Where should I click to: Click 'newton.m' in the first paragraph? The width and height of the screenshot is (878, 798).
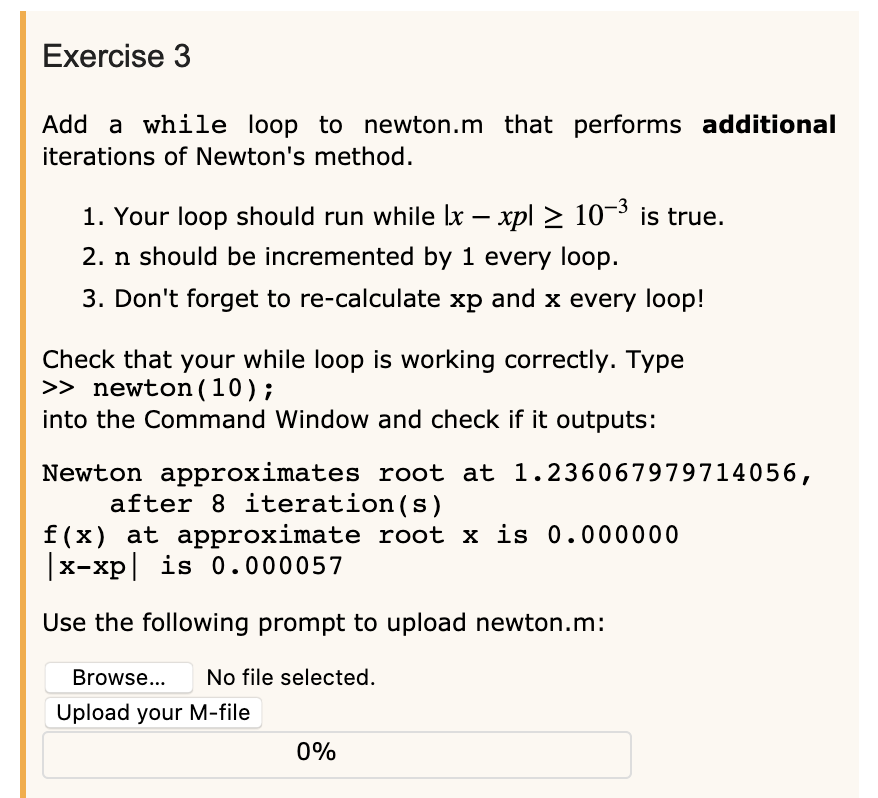(423, 124)
